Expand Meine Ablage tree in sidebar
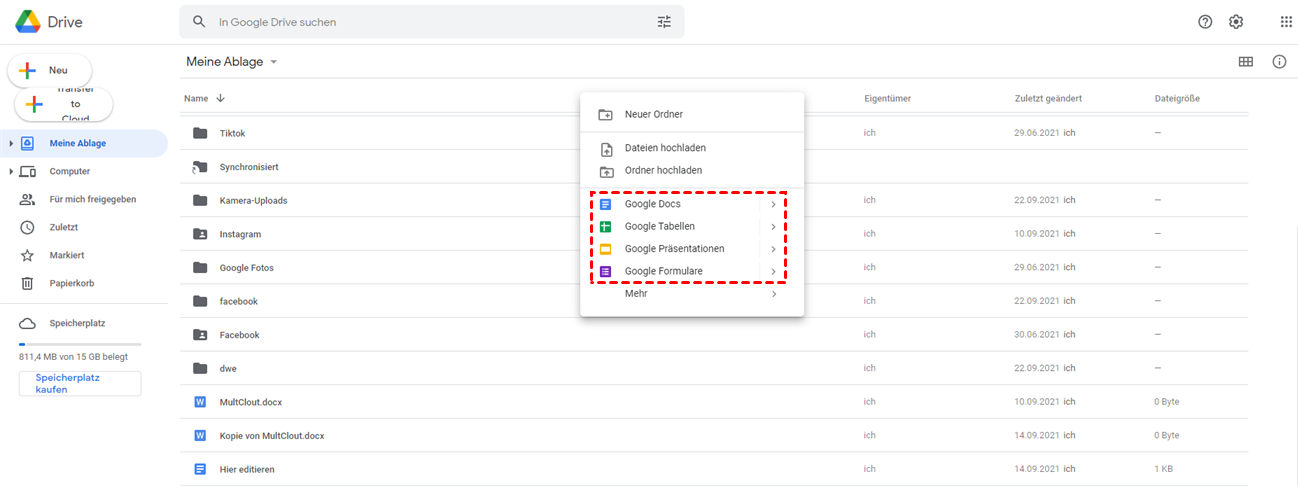This screenshot has width=1298, height=486. [x=11, y=143]
